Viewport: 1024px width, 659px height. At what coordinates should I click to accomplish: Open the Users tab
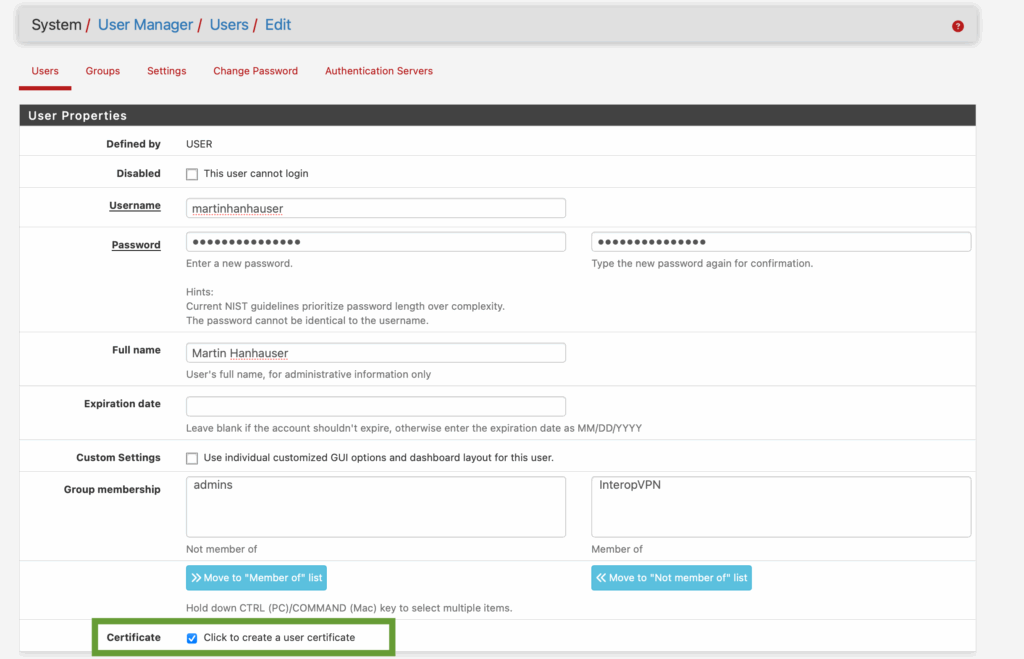[45, 71]
